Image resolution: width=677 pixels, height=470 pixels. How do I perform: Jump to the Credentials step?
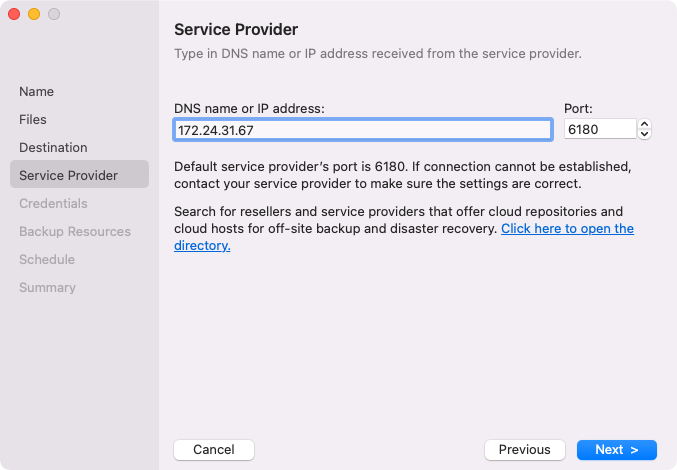pyautogui.click(x=53, y=203)
